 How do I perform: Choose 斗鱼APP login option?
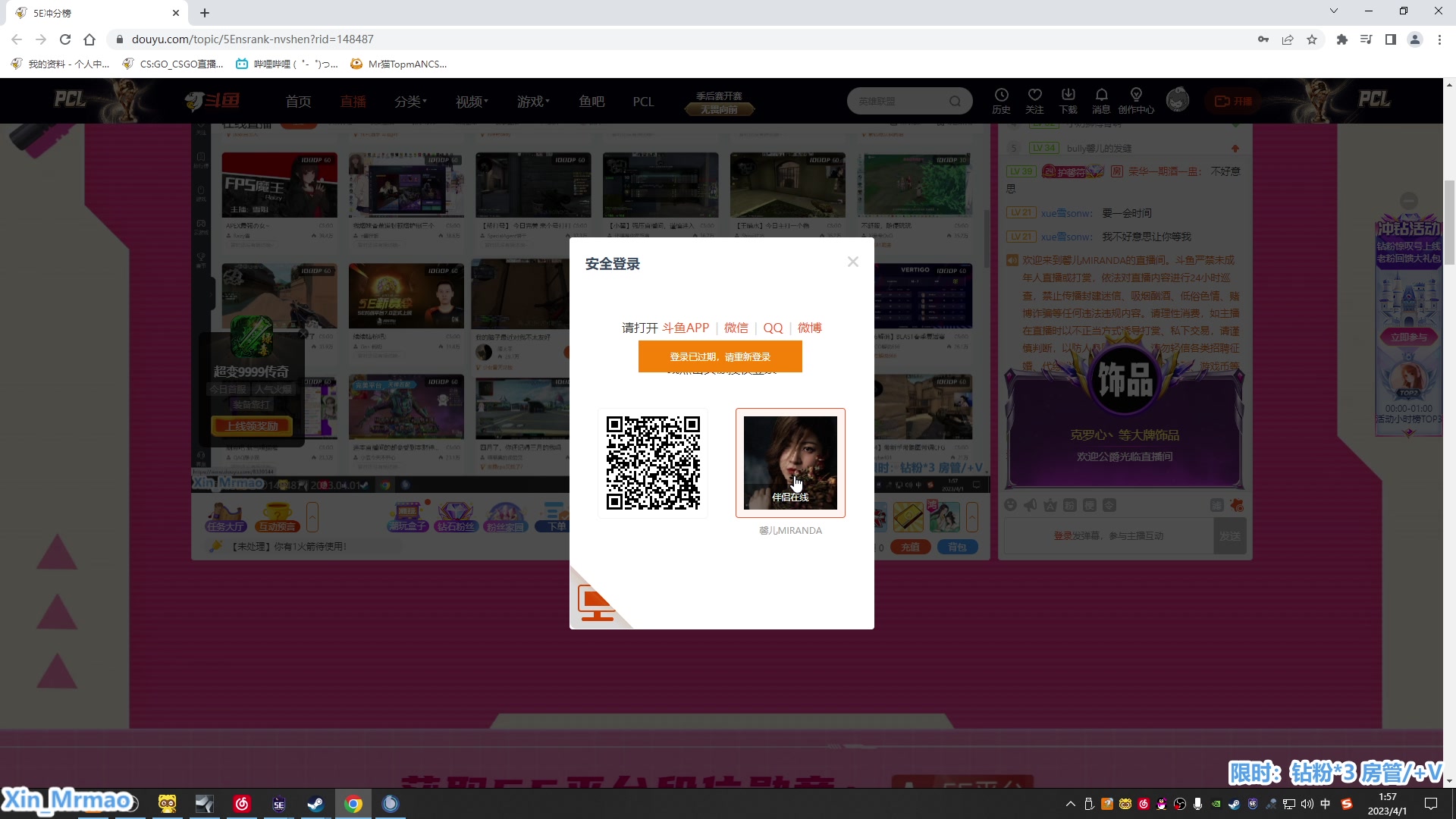[x=686, y=328]
